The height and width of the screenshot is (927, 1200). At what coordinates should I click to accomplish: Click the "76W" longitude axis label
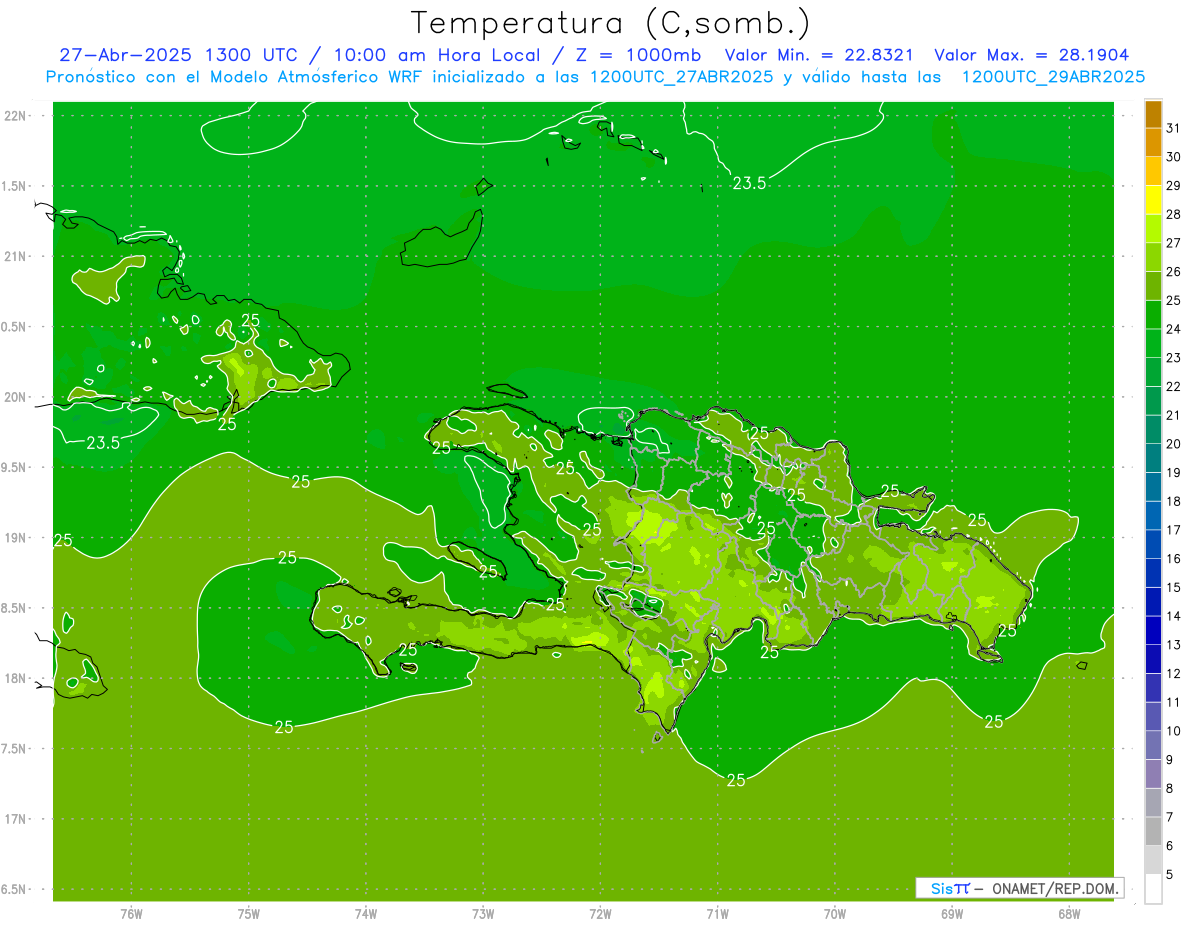coord(131,914)
